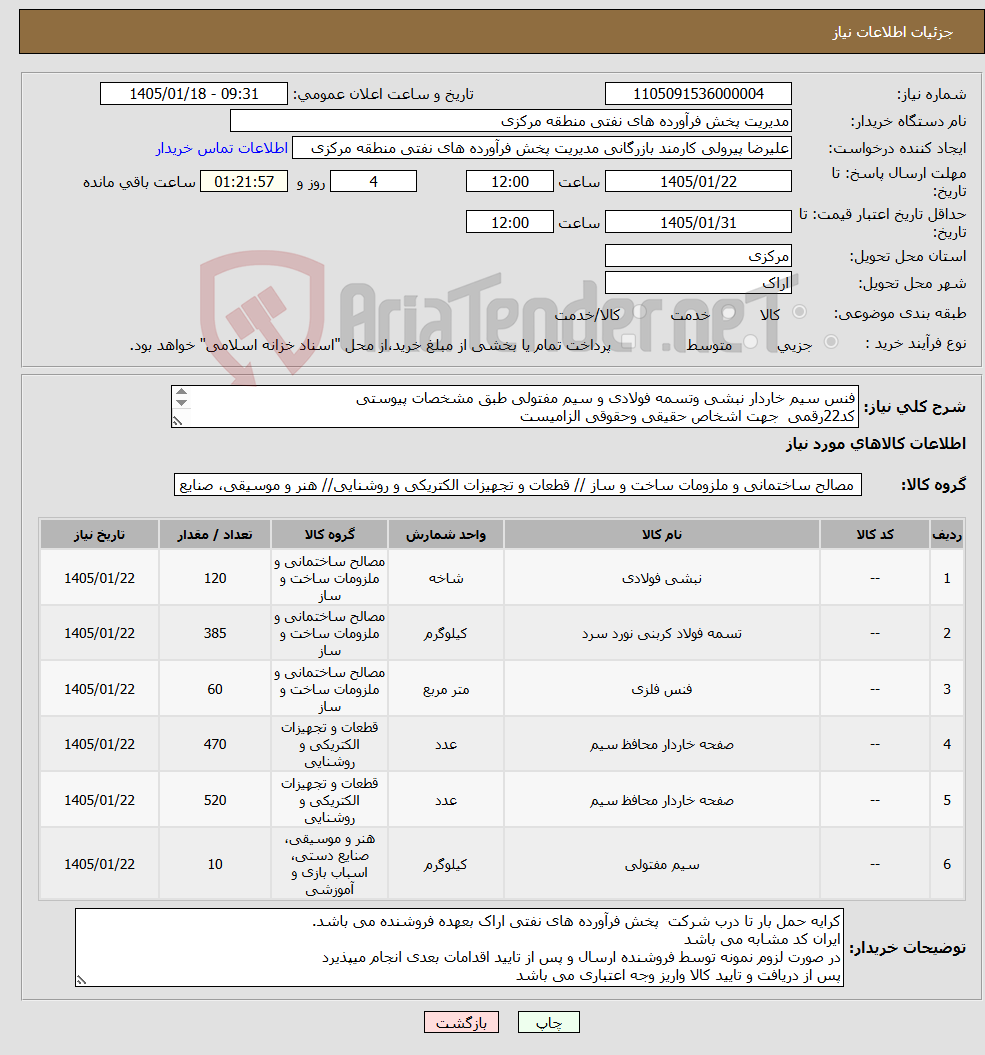Image resolution: width=985 pixels, height=1055 pixels.
Task: Click the توضیحات خریدار buyer notes textarea
Action: coord(459,947)
